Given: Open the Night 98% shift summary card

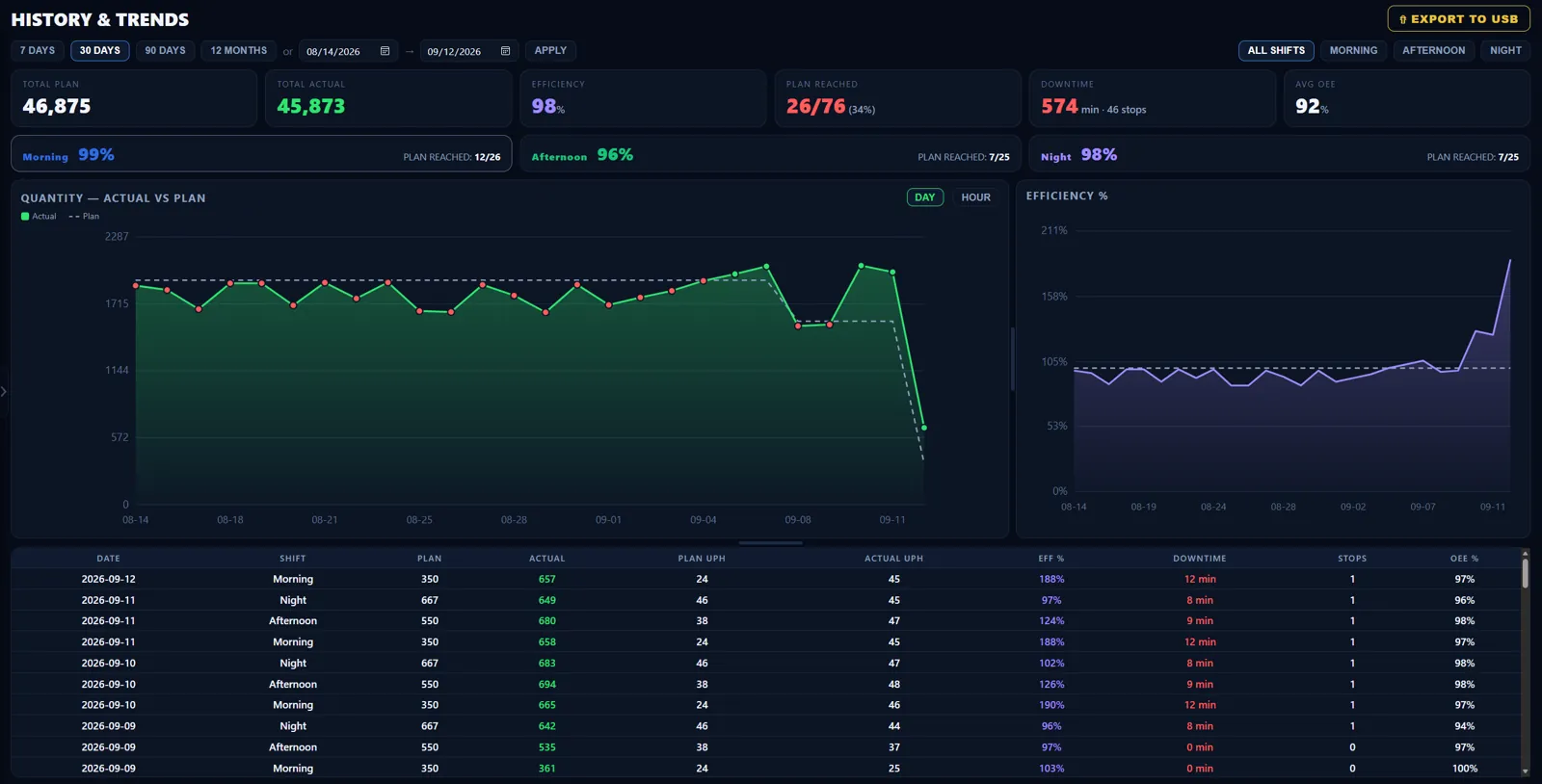Looking at the screenshot, I should 1279,154.
